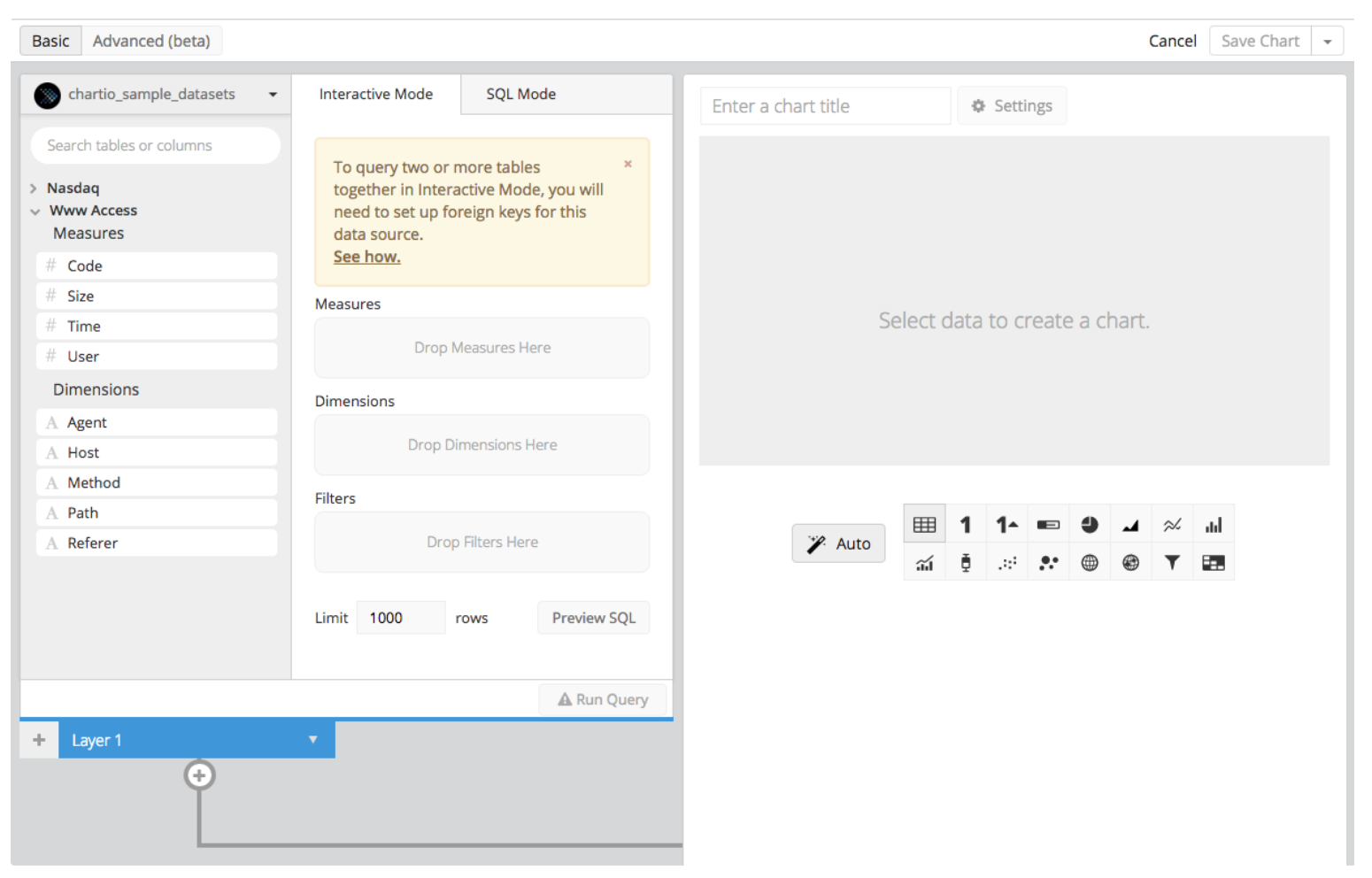The width and height of the screenshot is (1372, 878).
Task: Dismiss the foreign keys notice
Action: coord(628,164)
